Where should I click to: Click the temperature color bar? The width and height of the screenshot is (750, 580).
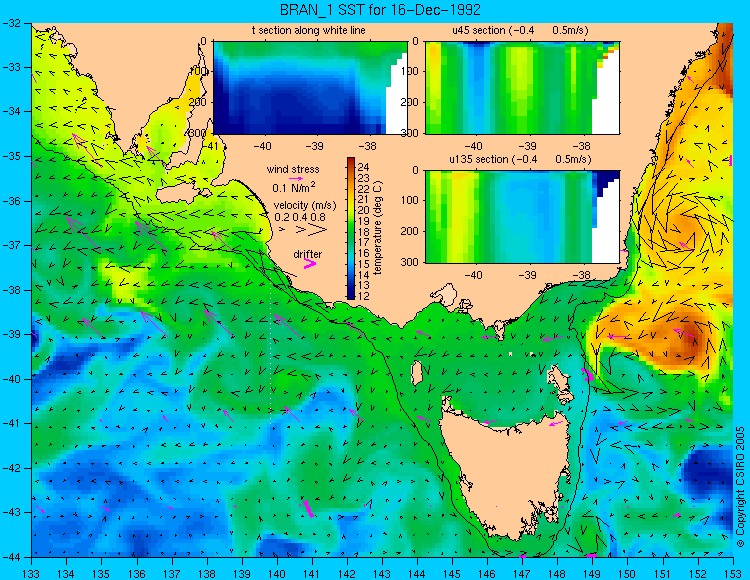pyautogui.click(x=351, y=228)
